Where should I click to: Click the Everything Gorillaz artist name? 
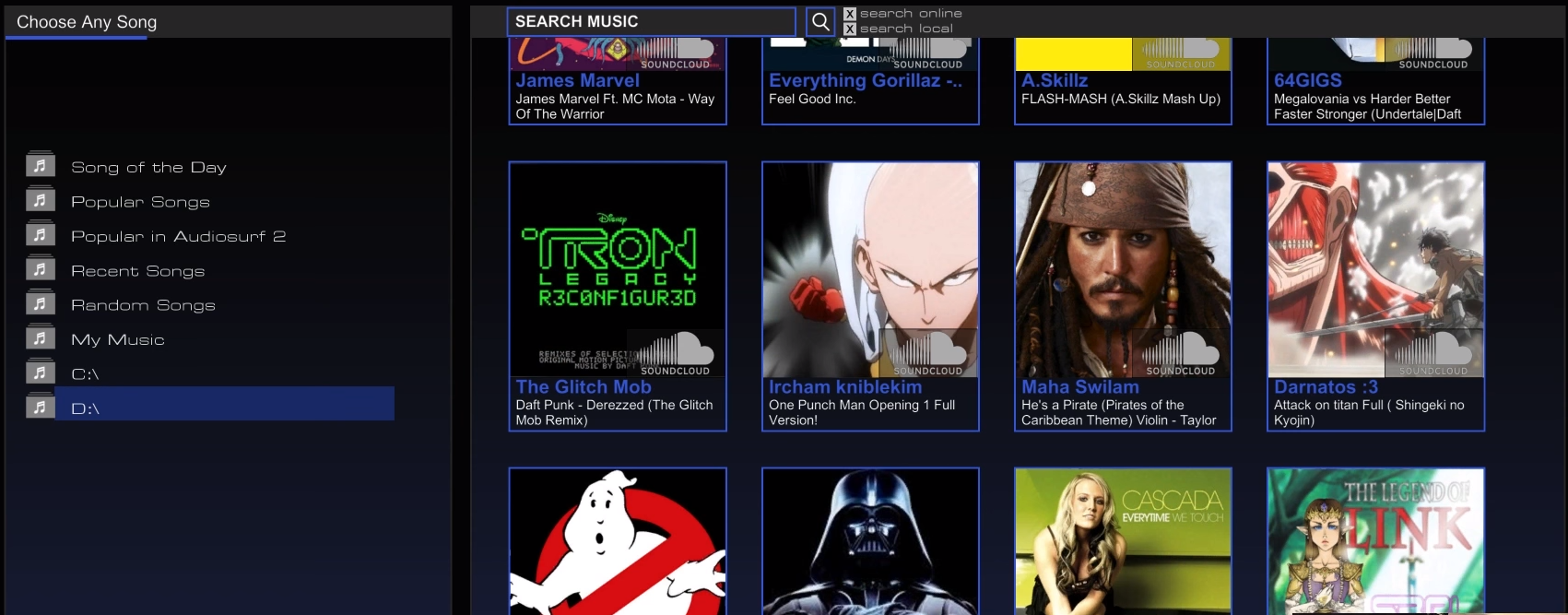[866, 81]
